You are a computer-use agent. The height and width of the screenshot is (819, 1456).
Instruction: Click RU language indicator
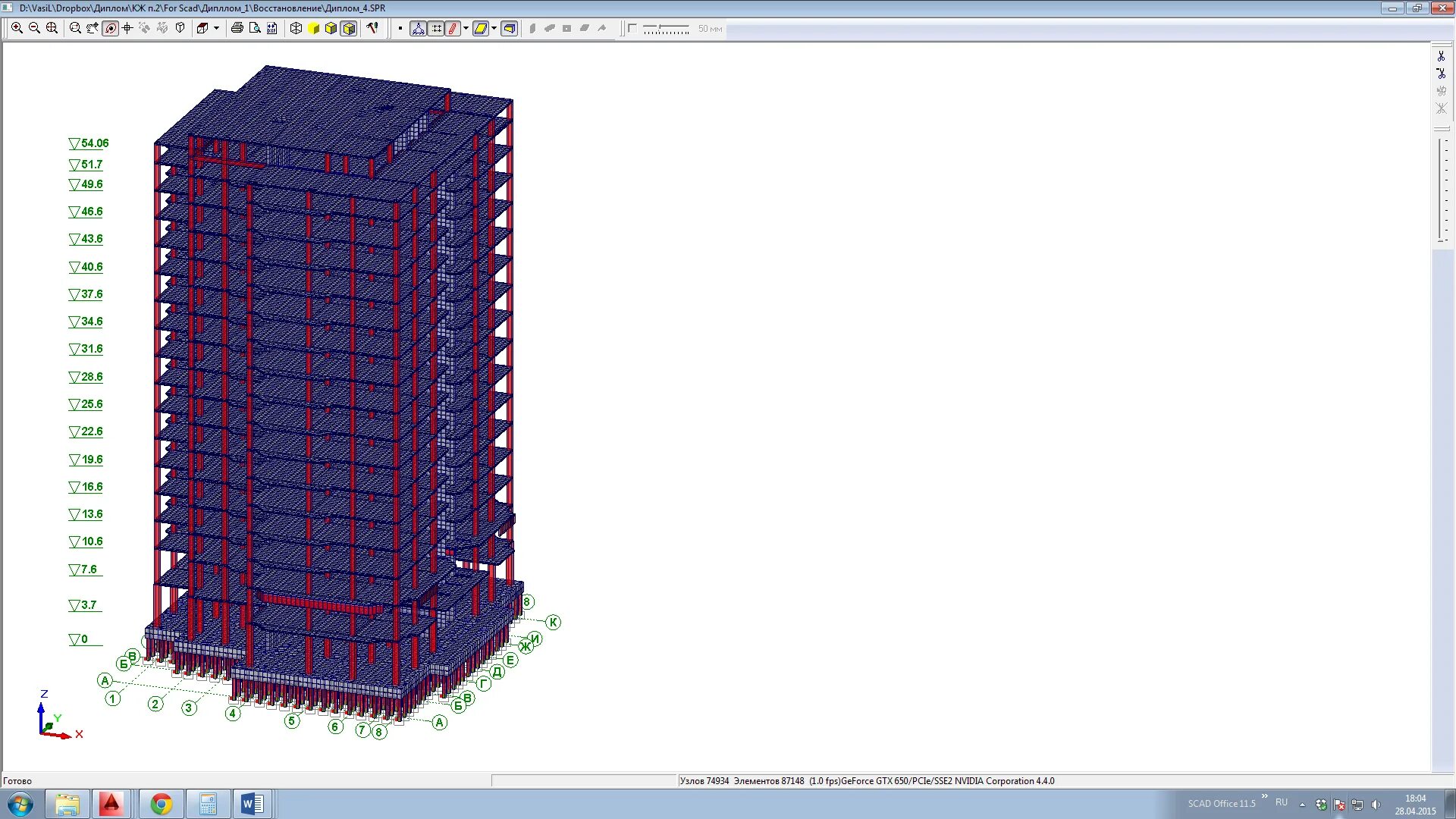point(1282,802)
